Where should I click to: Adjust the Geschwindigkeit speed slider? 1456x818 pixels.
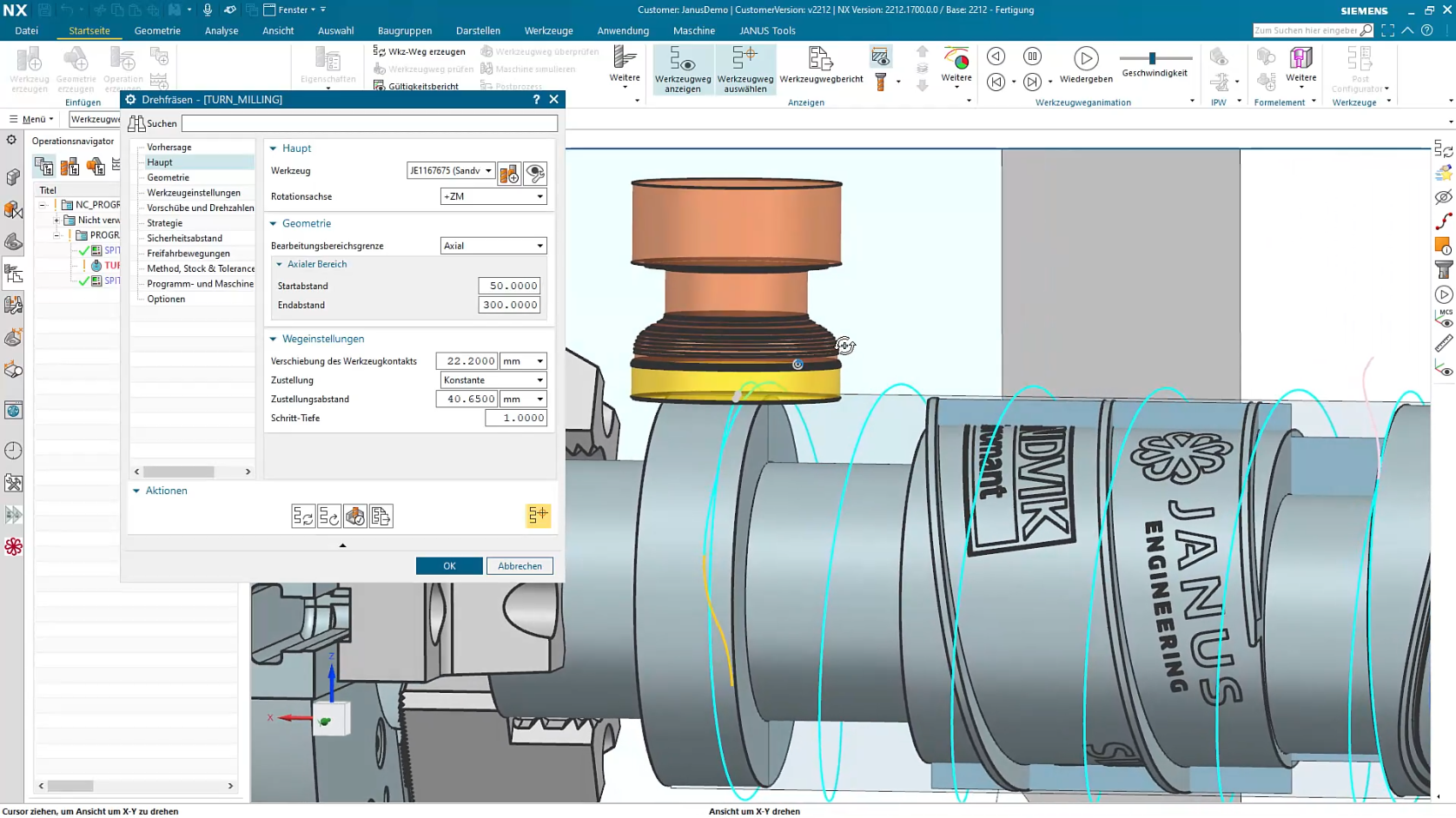[1152, 58]
